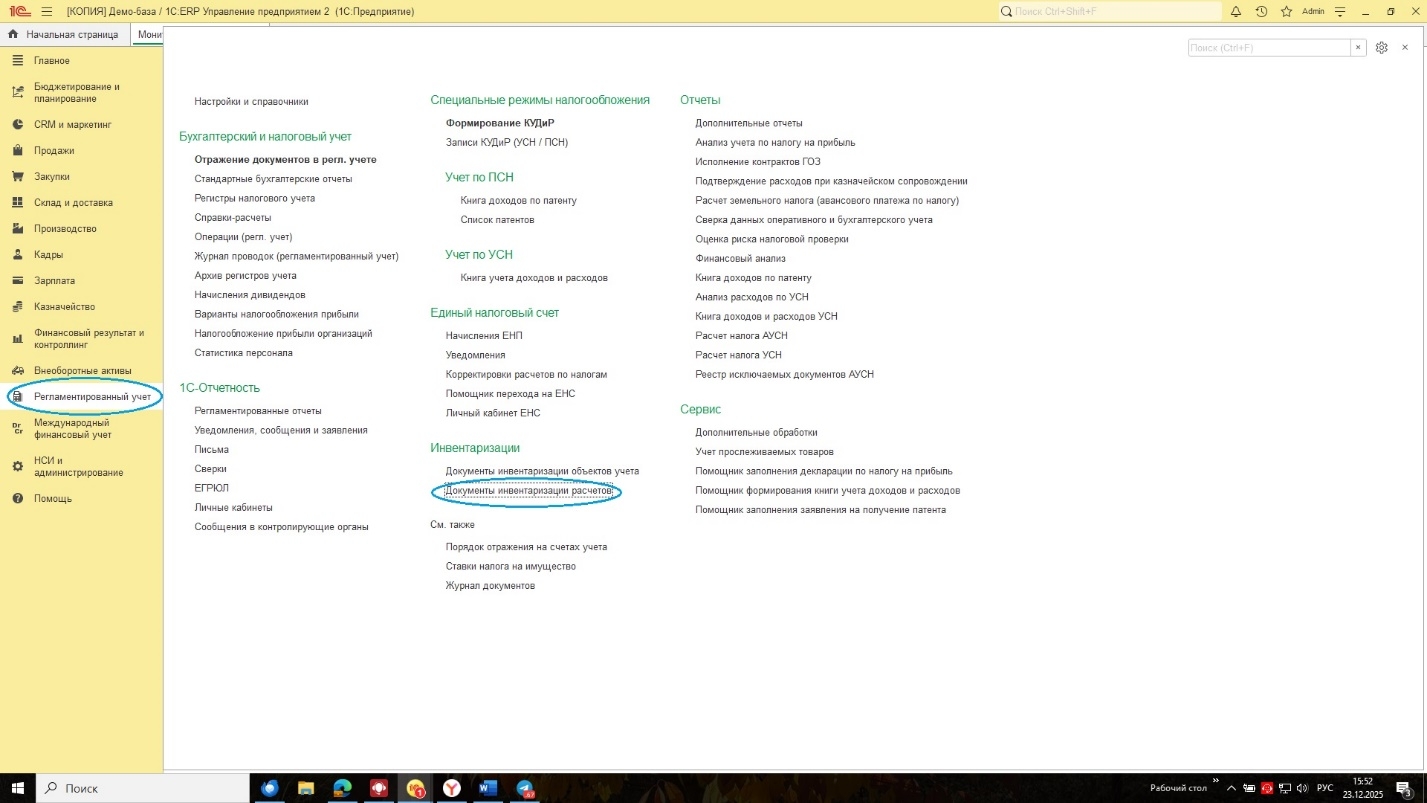Show hidden system tray icons
The width and height of the screenshot is (1427, 803).
click(1231, 788)
